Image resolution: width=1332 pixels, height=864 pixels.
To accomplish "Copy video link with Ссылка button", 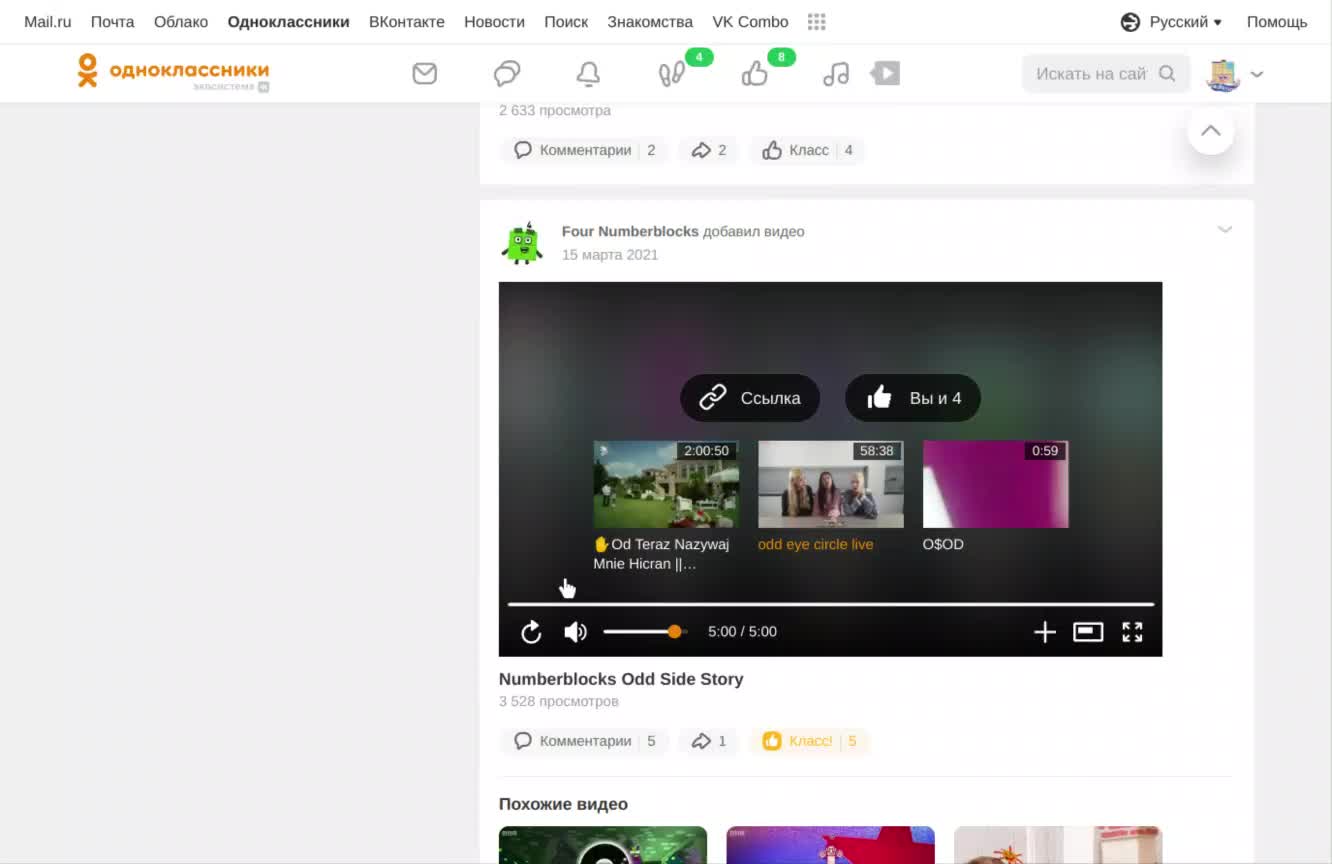I will (x=750, y=398).
